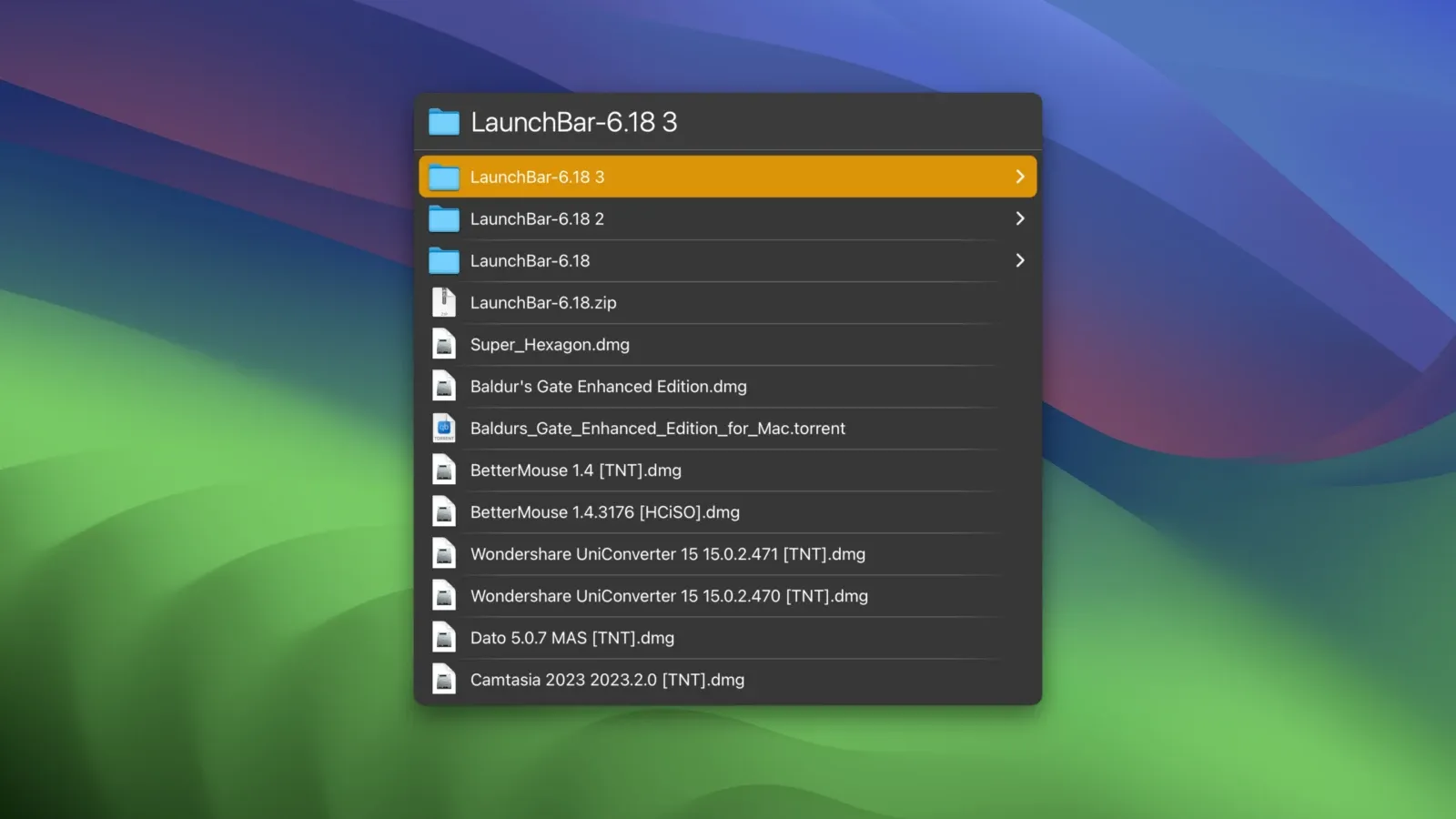The width and height of the screenshot is (1456, 819).
Task: Click the folder icon in the title header
Action: [443, 121]
